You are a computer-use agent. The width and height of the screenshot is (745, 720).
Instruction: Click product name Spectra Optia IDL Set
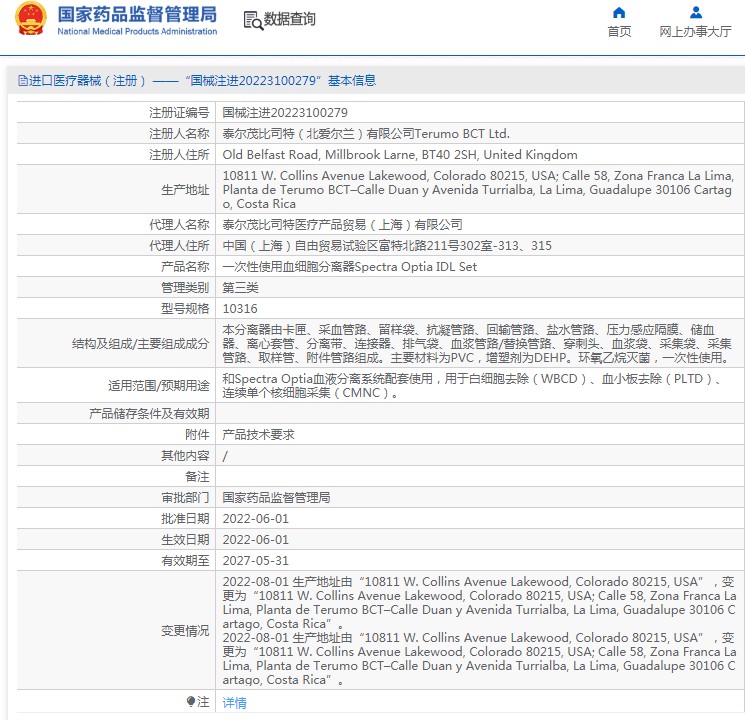[x=349, y=266]
